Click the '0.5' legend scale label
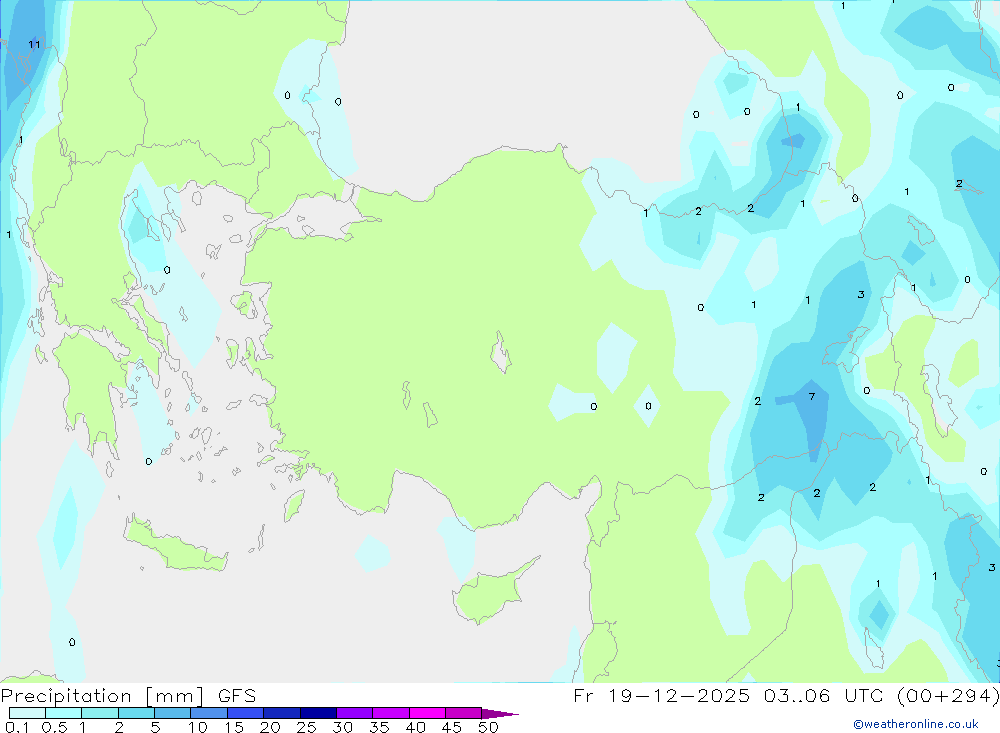Screen dimensions: 1000x733 [54, 727]
